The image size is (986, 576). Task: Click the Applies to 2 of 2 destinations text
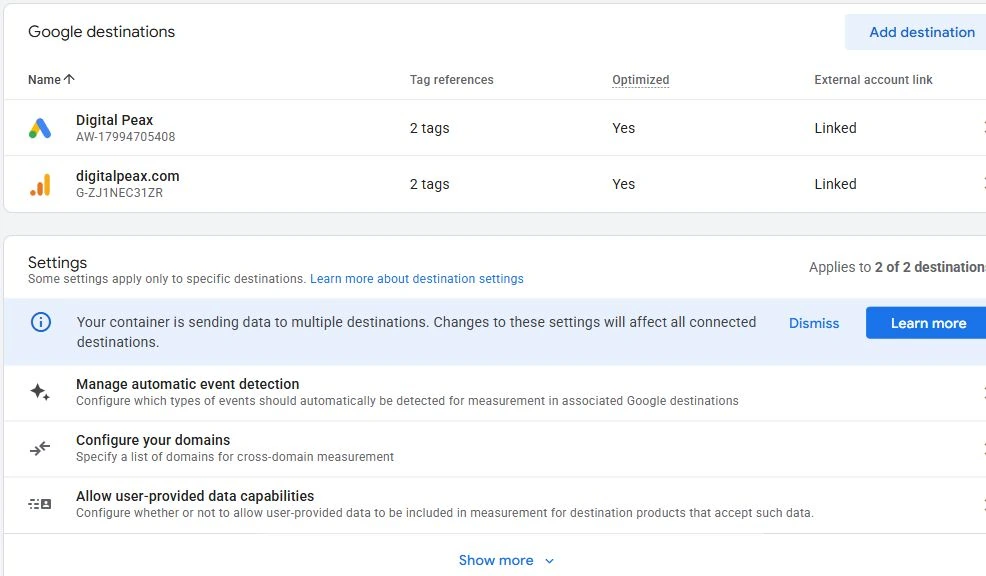click(897, 267)
